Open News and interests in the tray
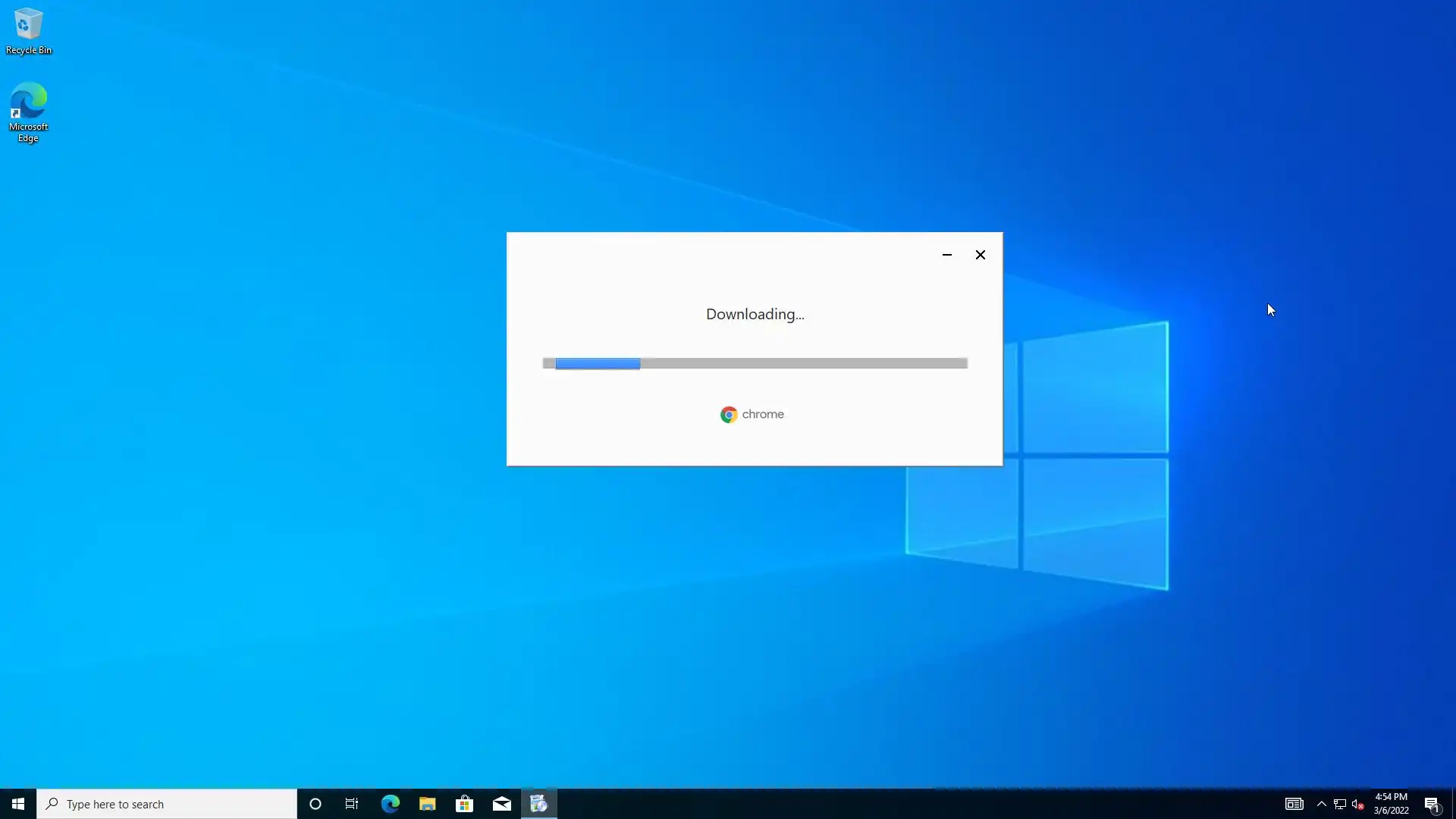Viewport: 1456px width, 819px height. coord(1294,804)
